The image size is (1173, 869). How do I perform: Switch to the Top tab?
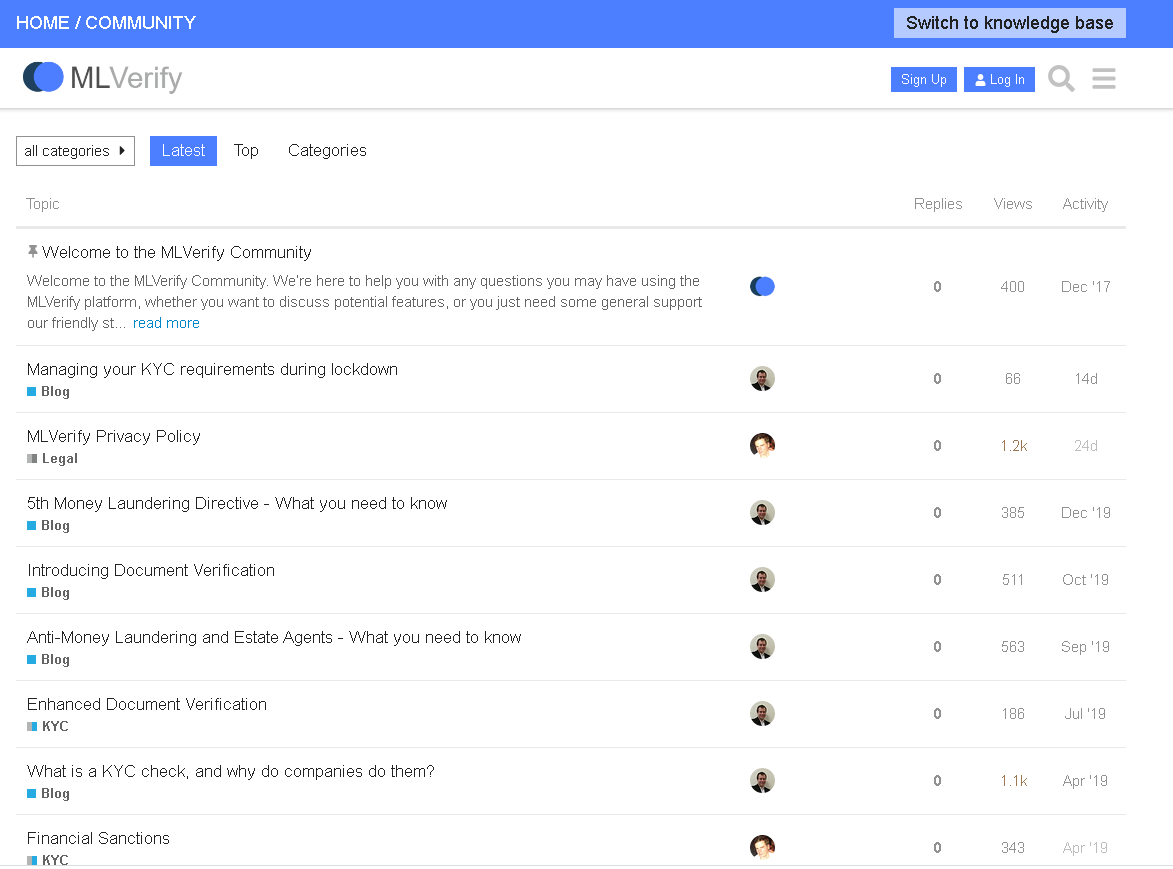pyautogui.click(x=246, y=151)
